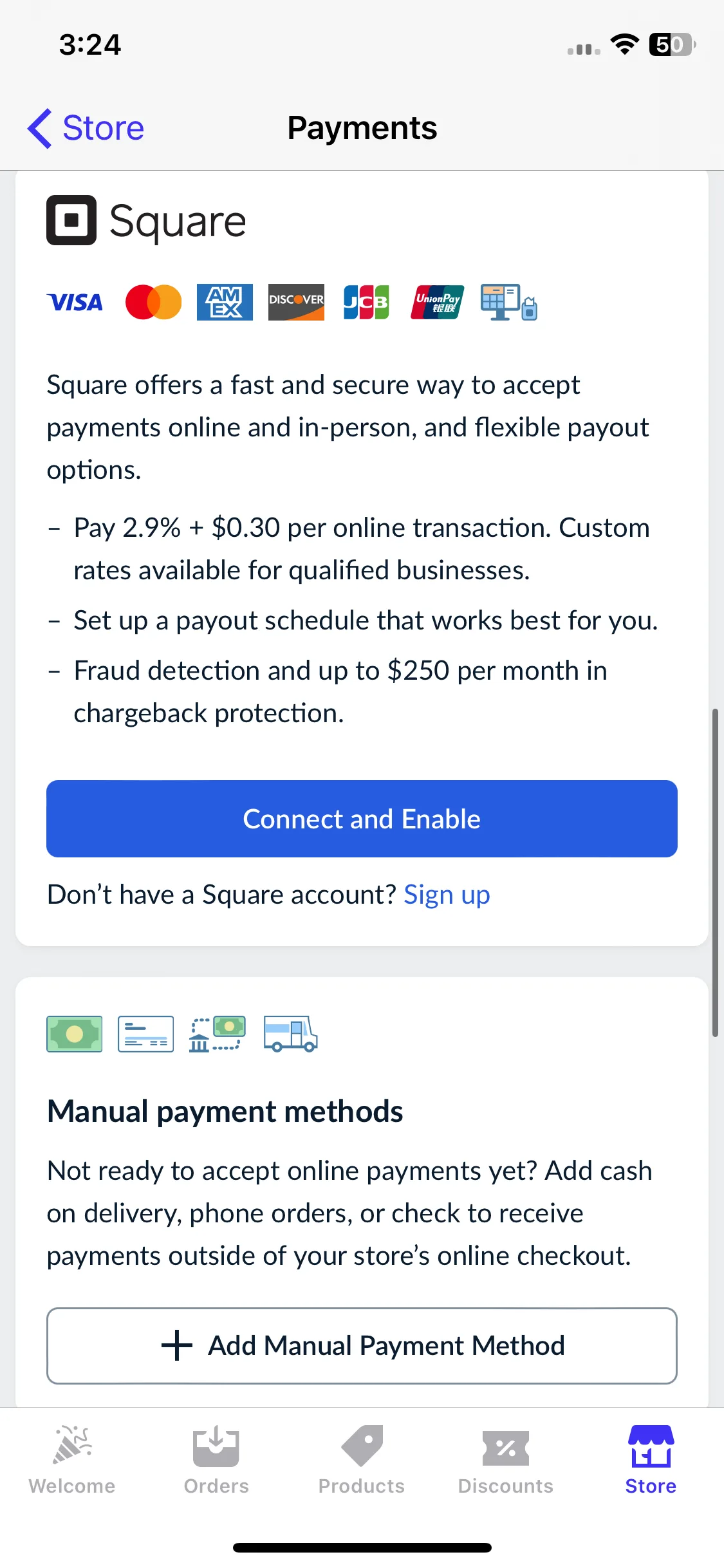This screenshot has width=724, height=1568.
Task: Go back to Store
Action: tap(86, 127)
